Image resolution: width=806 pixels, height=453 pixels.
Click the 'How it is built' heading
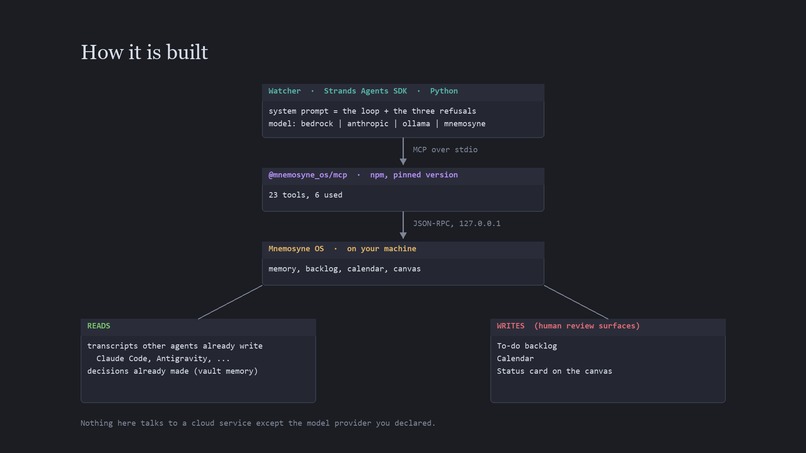pos(144,52)
